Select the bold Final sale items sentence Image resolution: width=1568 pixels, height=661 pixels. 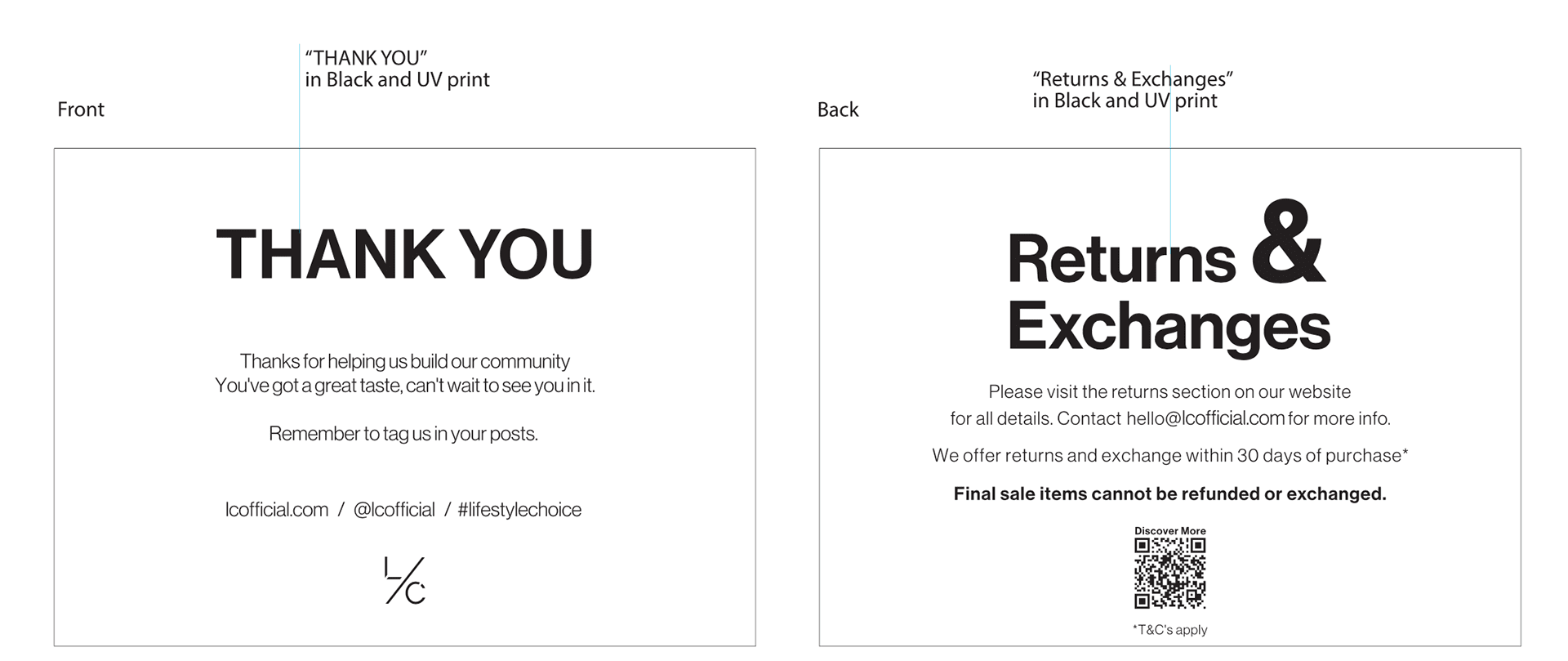tap(1169, 494)
